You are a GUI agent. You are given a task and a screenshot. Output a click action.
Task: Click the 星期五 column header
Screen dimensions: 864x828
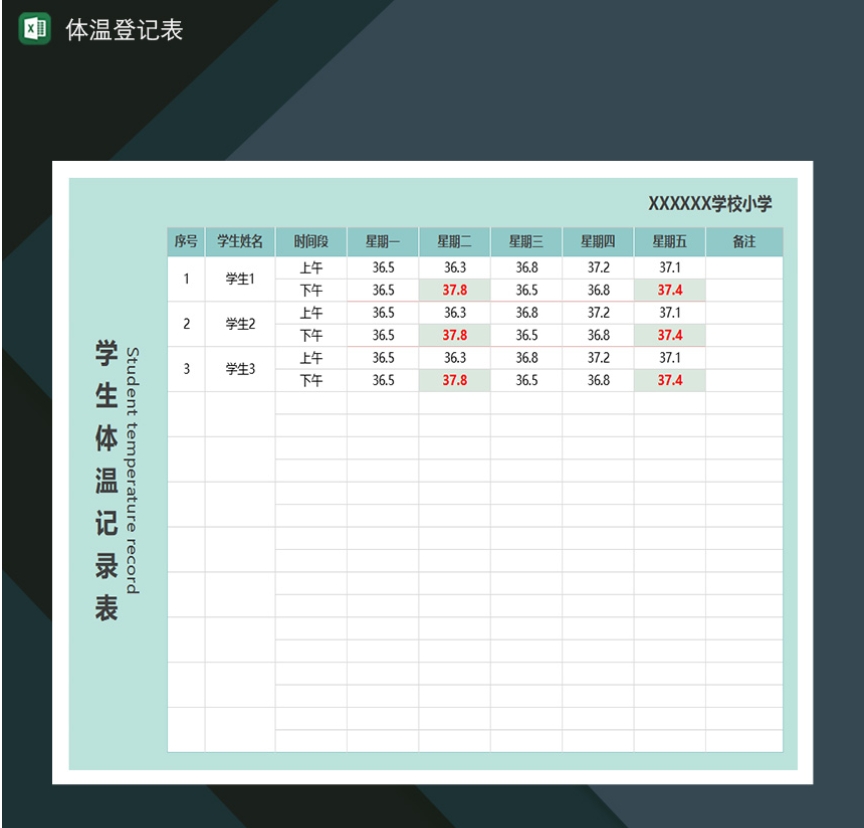[669, 241]
